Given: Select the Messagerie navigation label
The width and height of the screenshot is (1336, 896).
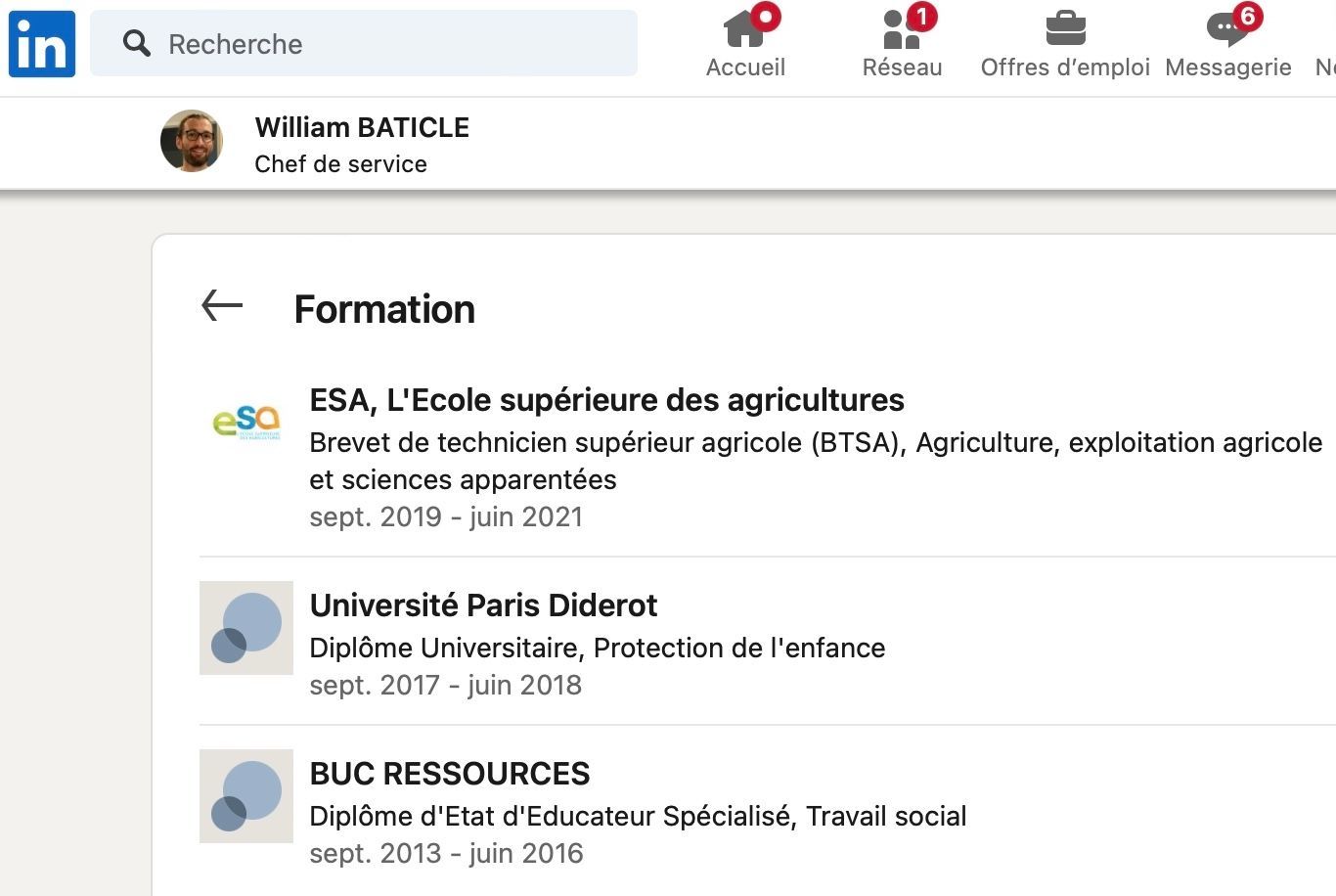Looking at the screenshot, I should (x=1228, y=67).
